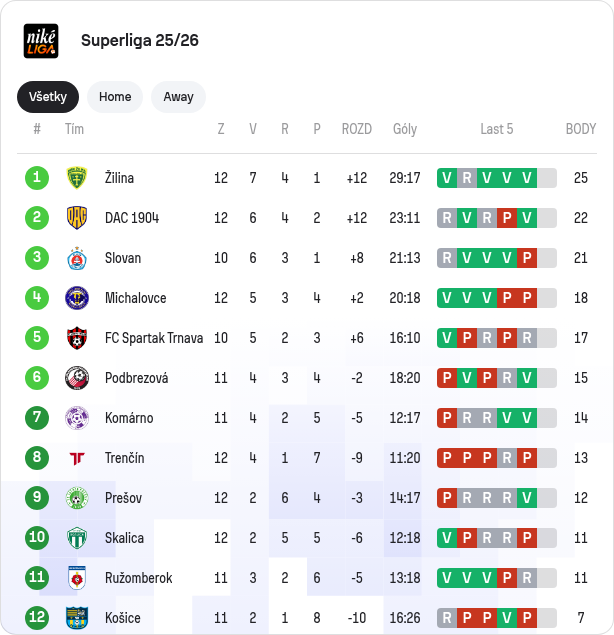This screenshot has width=614, height=635.
Task: Click the DAC 1904 club crest
Action: (77, 218)
